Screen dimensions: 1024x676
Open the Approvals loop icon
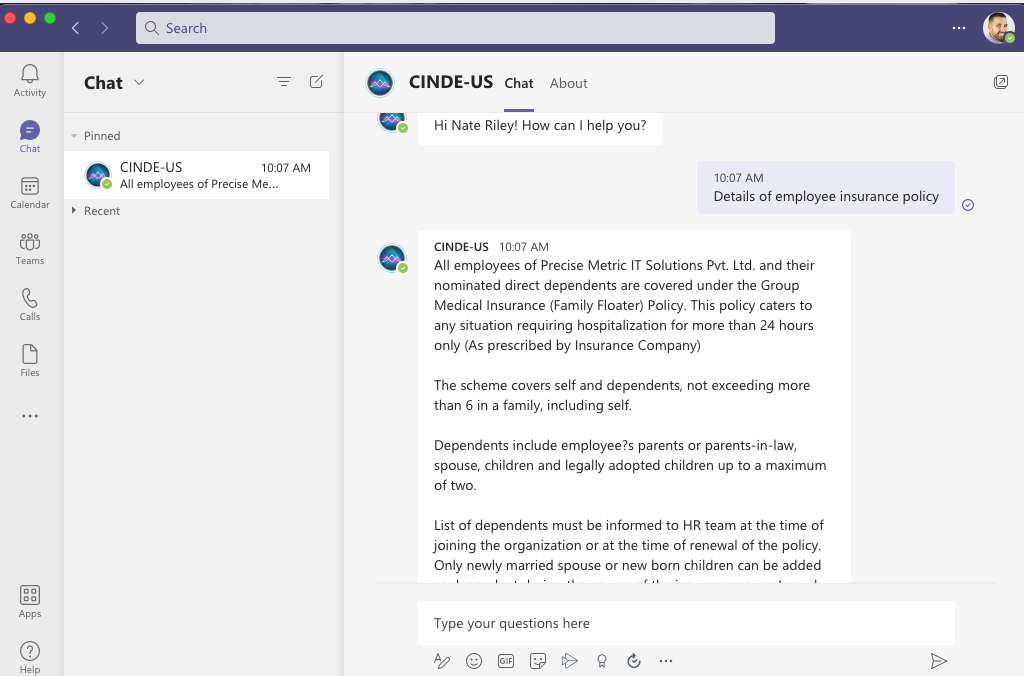click(633, 661)
